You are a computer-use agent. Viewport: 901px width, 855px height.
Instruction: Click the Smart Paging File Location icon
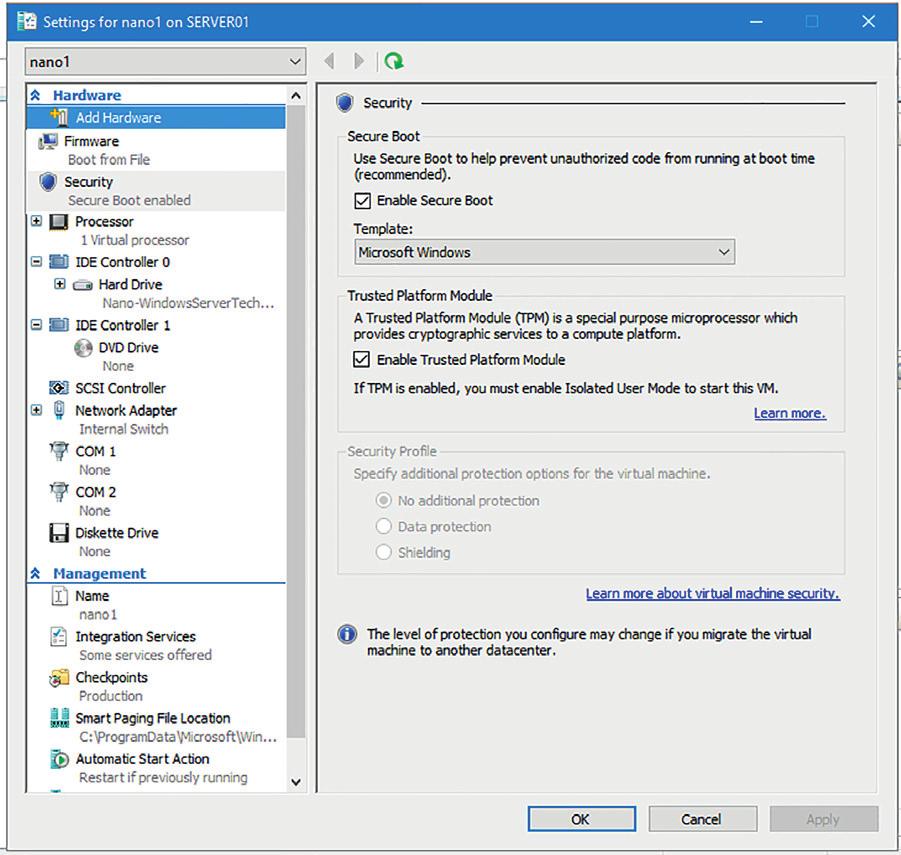tap(59, 718)
